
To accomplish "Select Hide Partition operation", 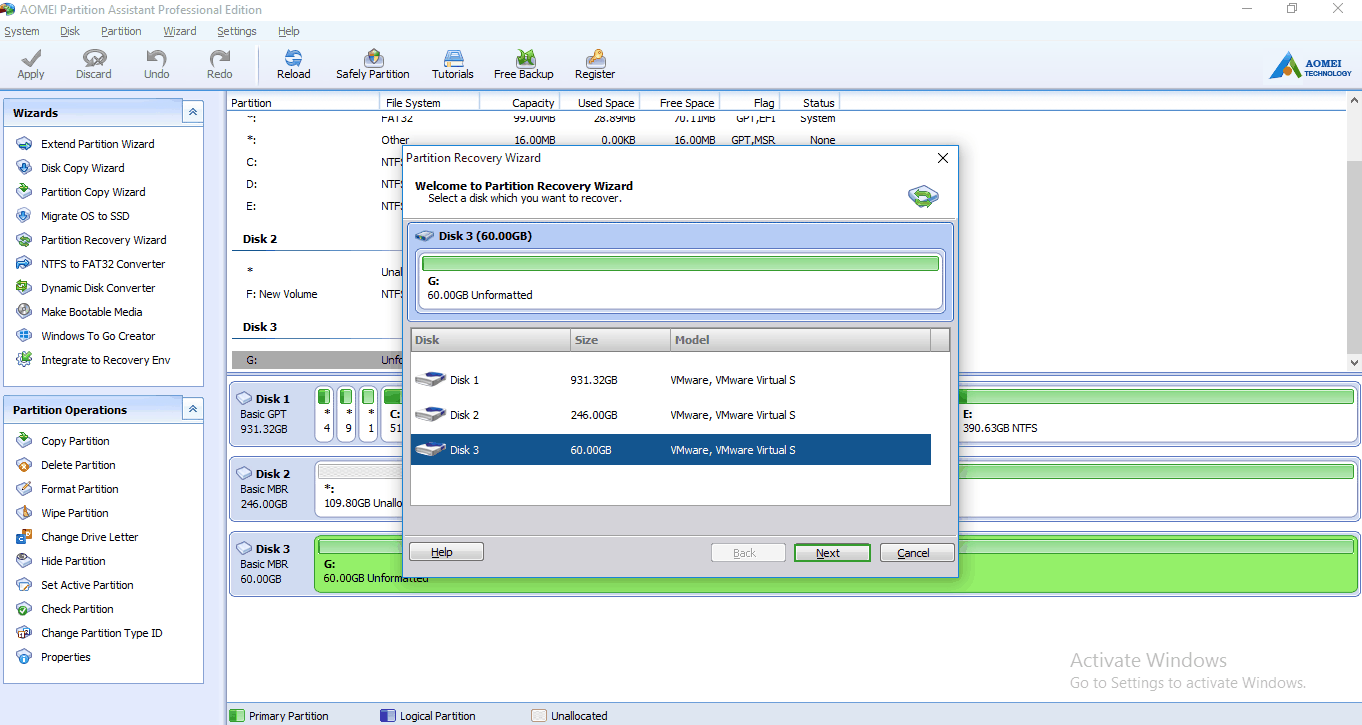I will [x=73, y=561].
